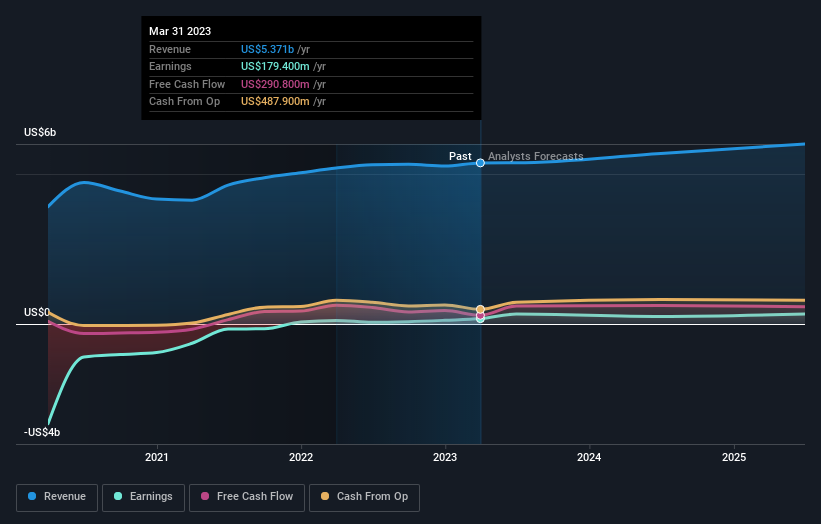
Task: Toggle the Revenue legend series
Action: click(x=57, y=497)
